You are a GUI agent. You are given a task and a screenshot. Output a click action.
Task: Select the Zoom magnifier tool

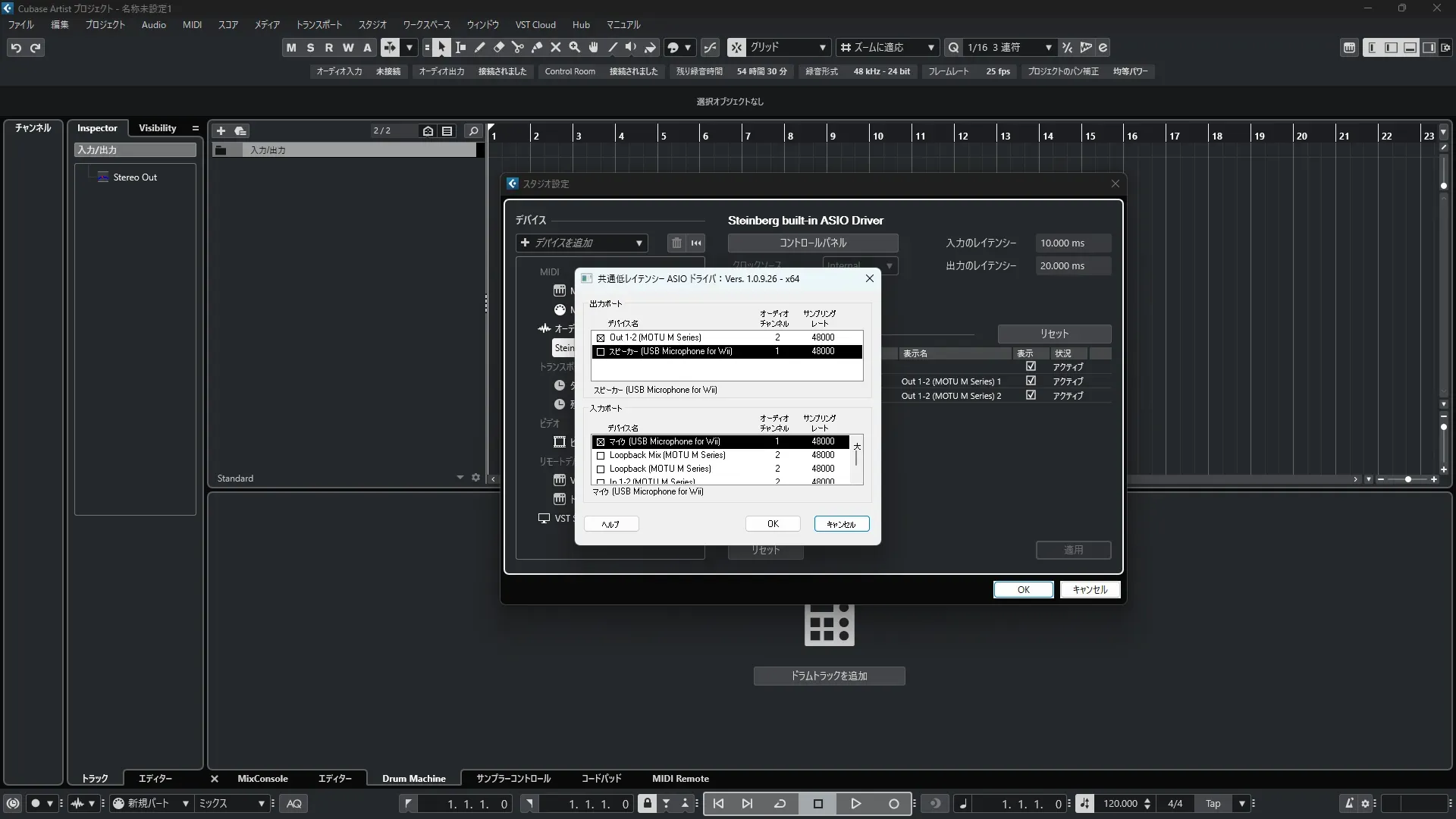pos(574,47)
